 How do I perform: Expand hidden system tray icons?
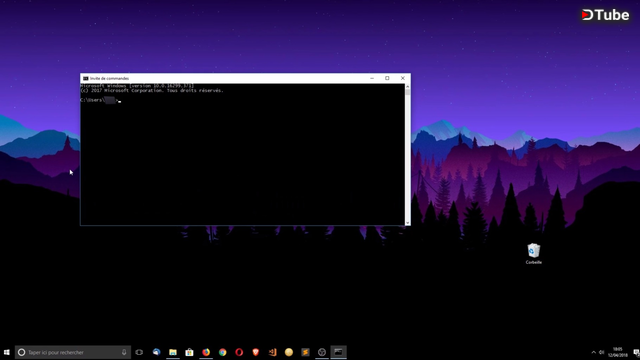tap(593, 352)
